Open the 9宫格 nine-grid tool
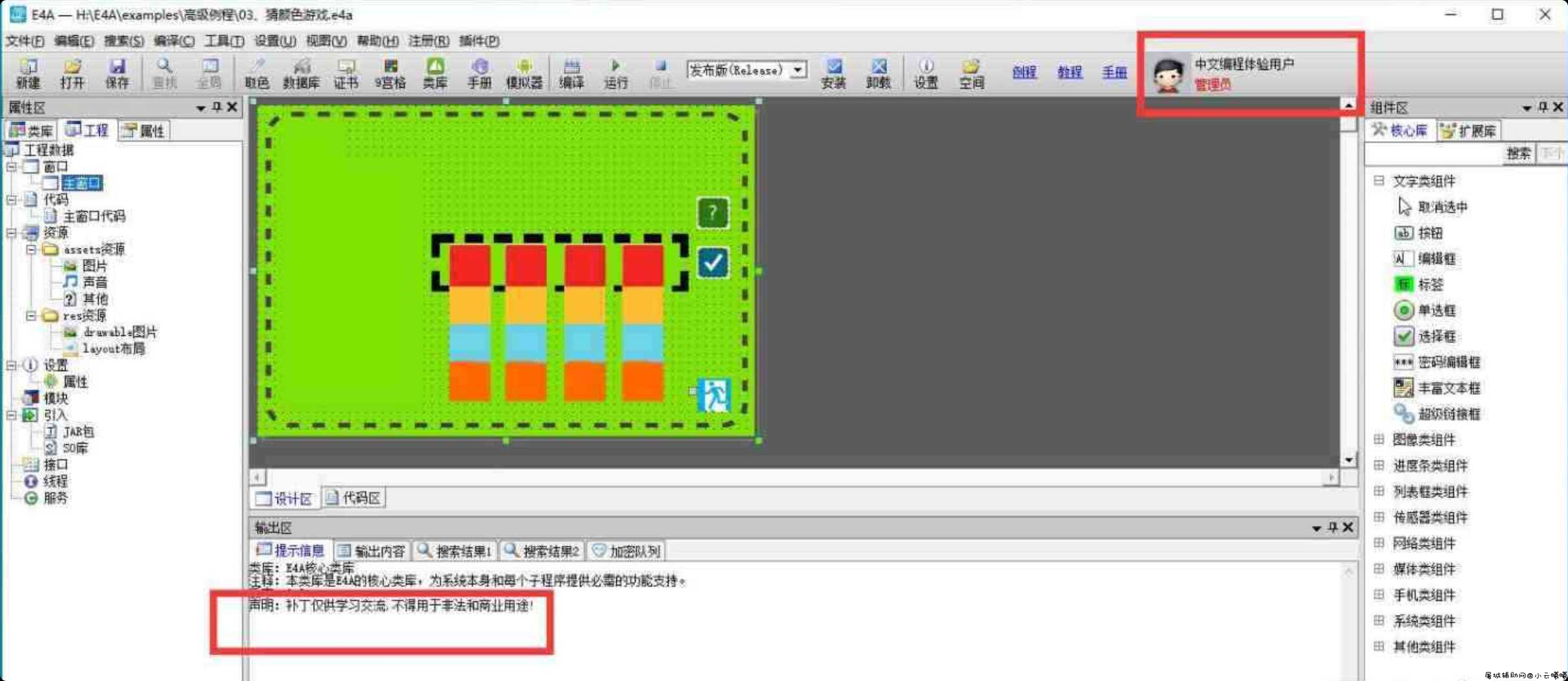Viewport: 1568px width, 681px height. (x=390, y=73)
